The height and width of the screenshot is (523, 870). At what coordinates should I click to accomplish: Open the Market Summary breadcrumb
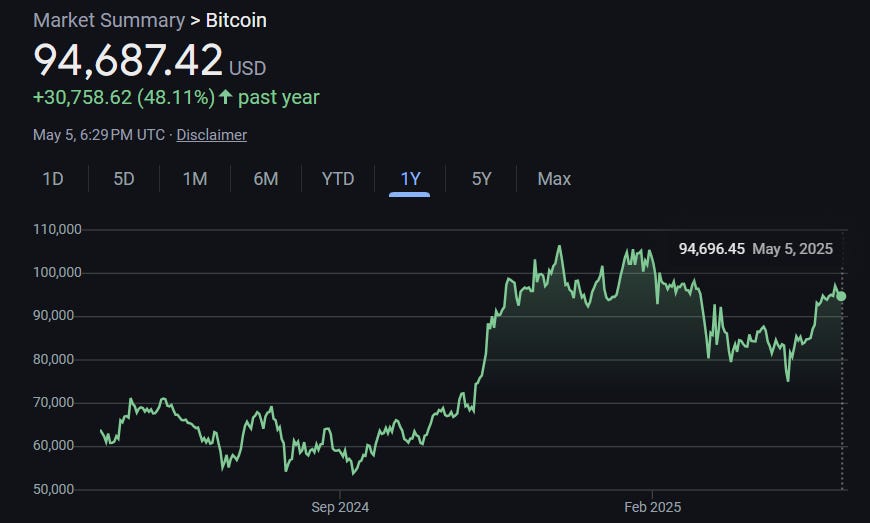click(x=109, y=21)
